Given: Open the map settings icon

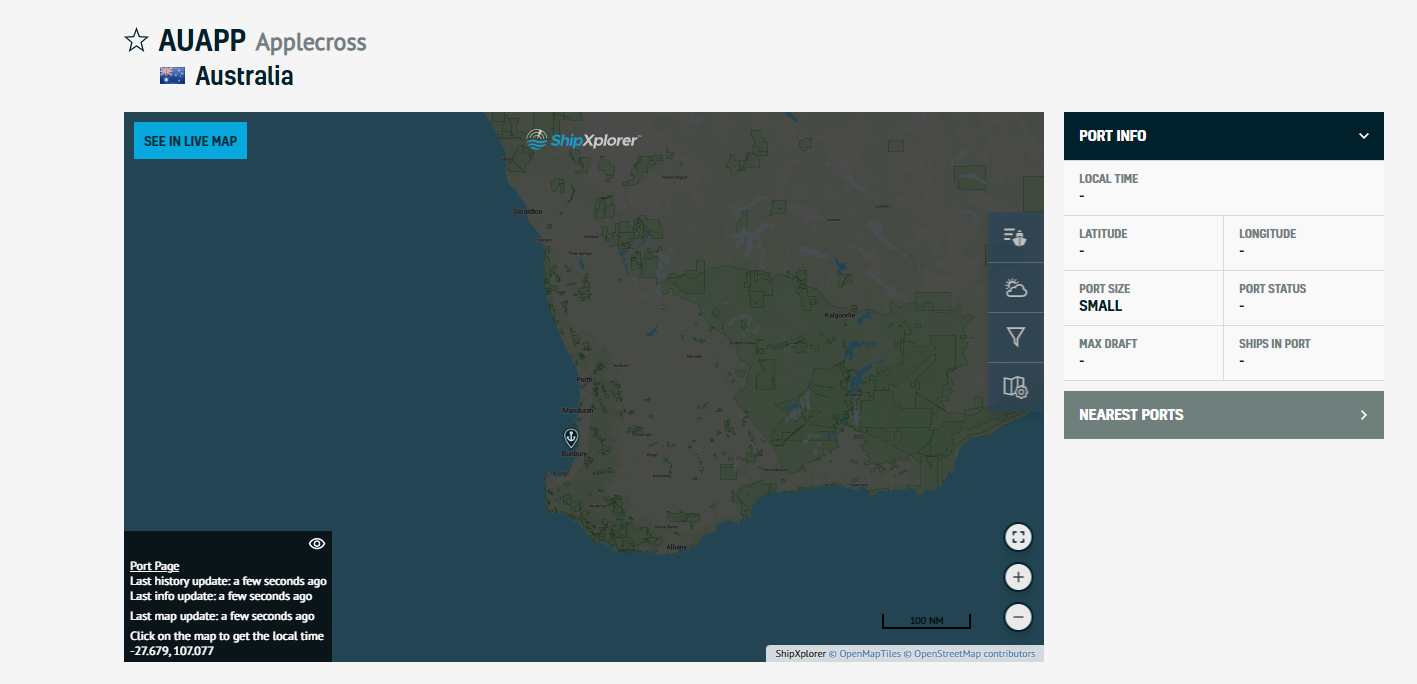Looking at the screenshot, I should (x=1016, y=387).
